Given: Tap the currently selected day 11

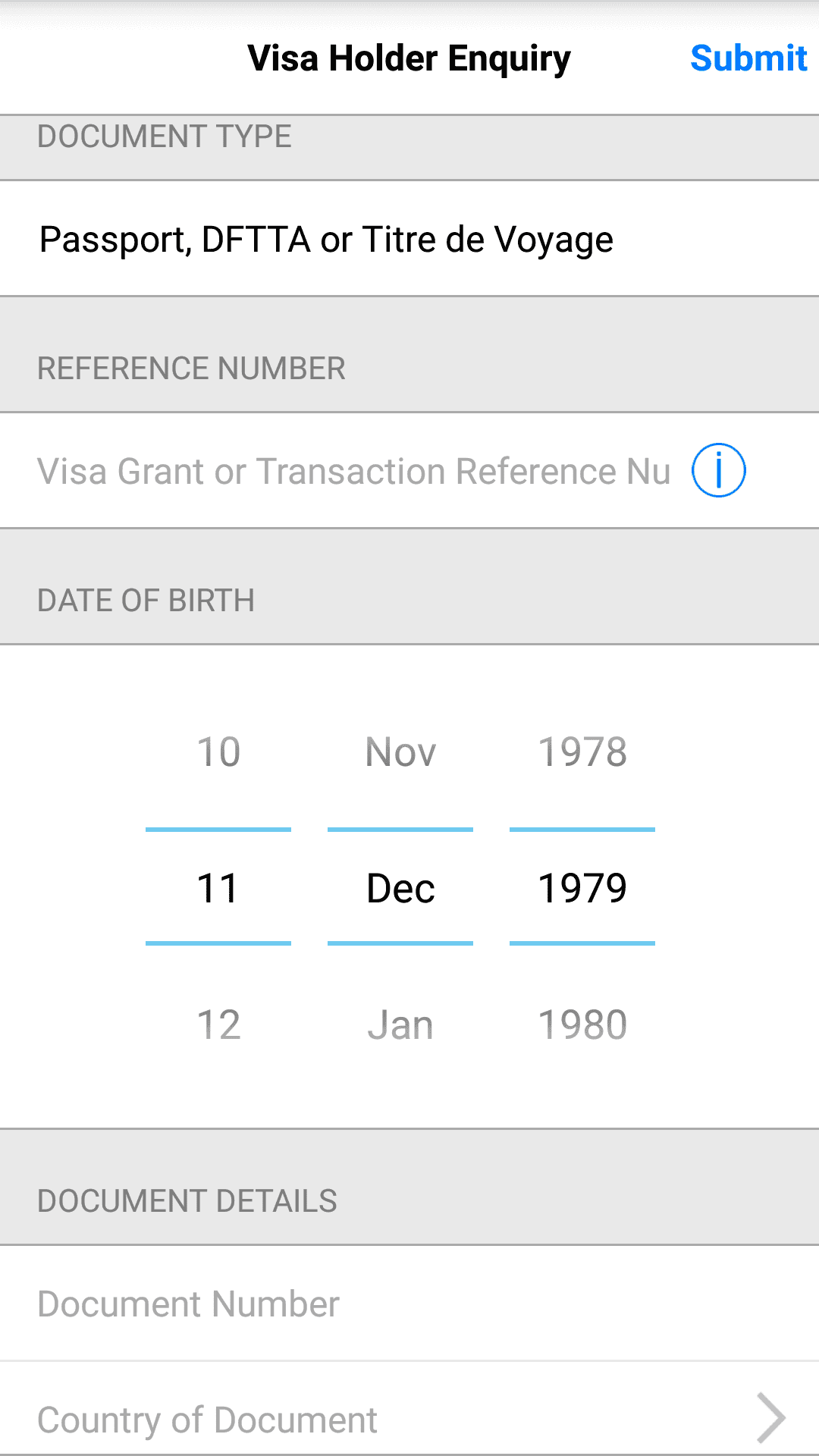Looking at the screenshot, I should point(218,887).
